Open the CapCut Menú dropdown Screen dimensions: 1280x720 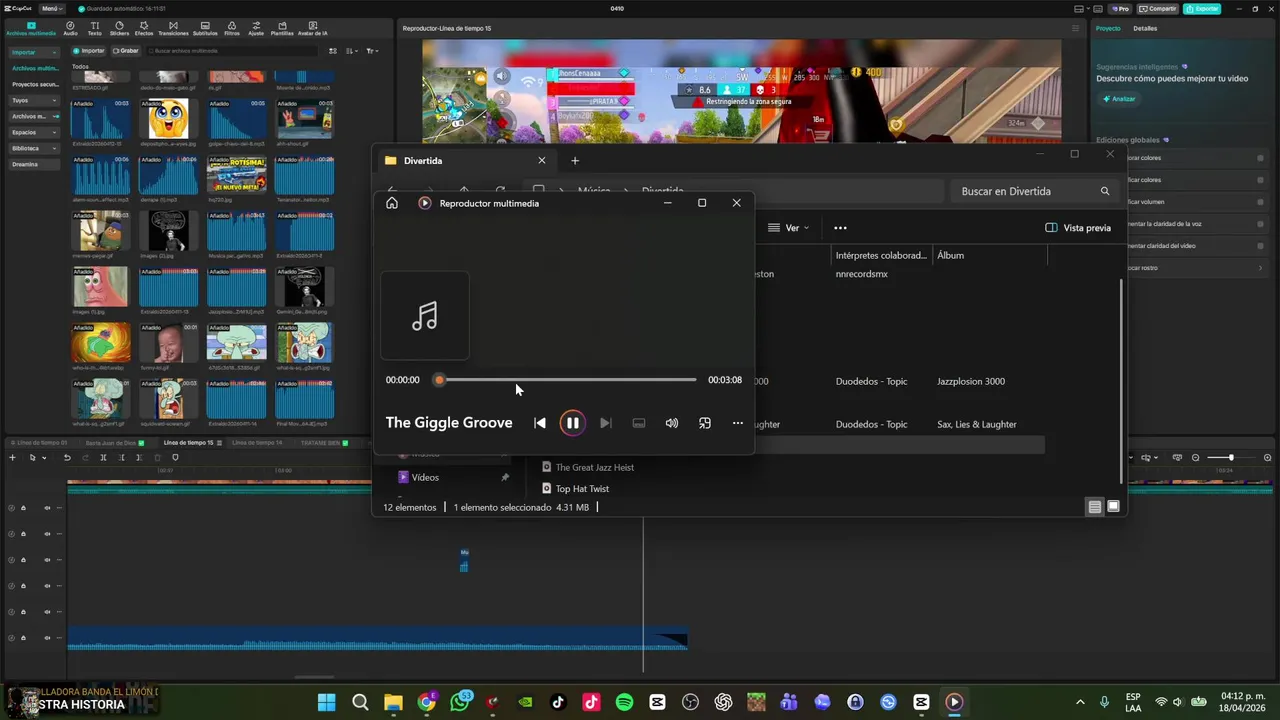(x=52, y=8)
